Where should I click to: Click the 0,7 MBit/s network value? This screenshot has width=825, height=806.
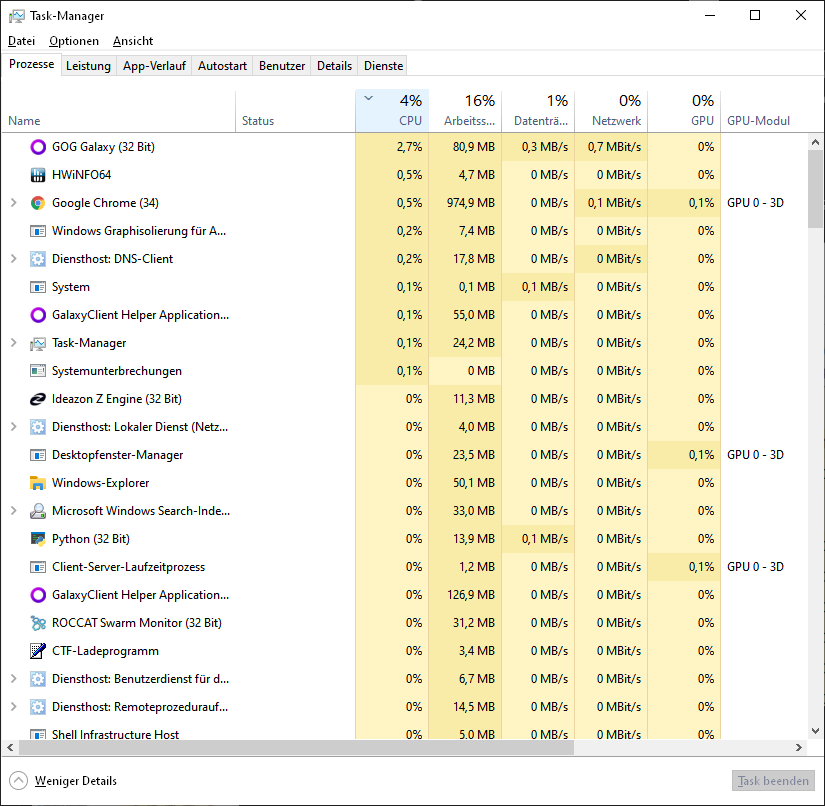(614, 147)
